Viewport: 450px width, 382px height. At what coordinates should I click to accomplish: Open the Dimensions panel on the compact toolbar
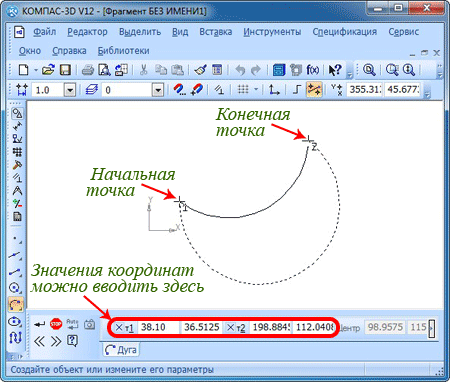pyautogui.click(x=17, y=126)
